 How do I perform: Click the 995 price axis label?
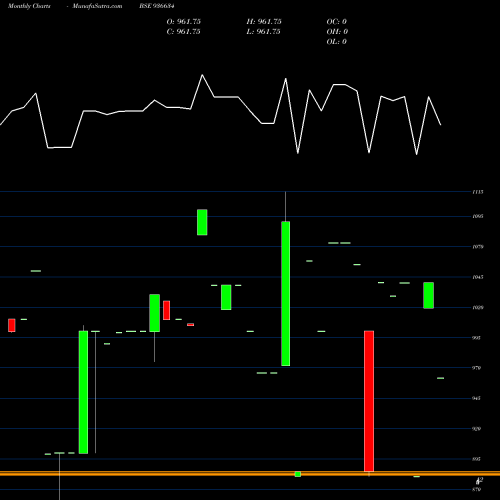(477, 338)
